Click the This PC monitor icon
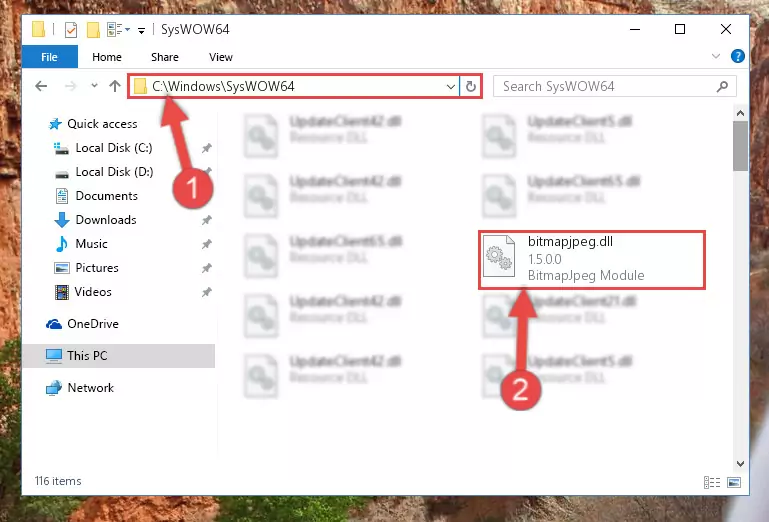 click(54, 356)
